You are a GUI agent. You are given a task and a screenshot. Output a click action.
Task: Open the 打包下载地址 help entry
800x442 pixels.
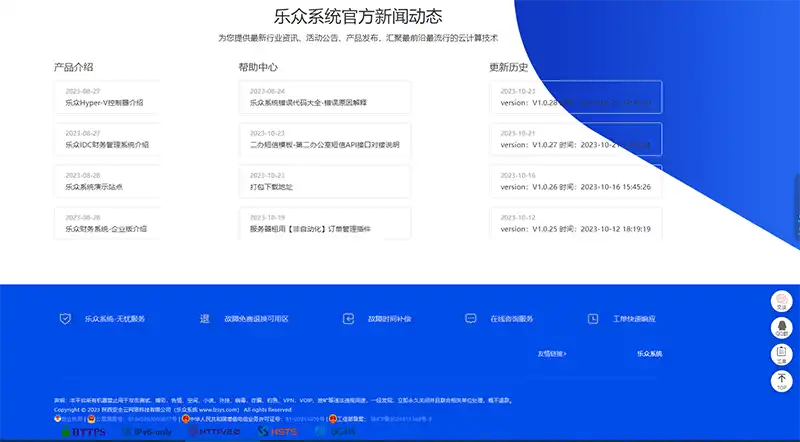click(x=271, y=186)
